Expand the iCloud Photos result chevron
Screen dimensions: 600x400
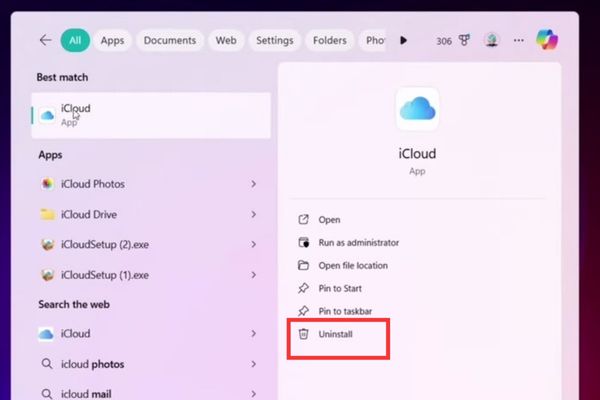point(254,184)
